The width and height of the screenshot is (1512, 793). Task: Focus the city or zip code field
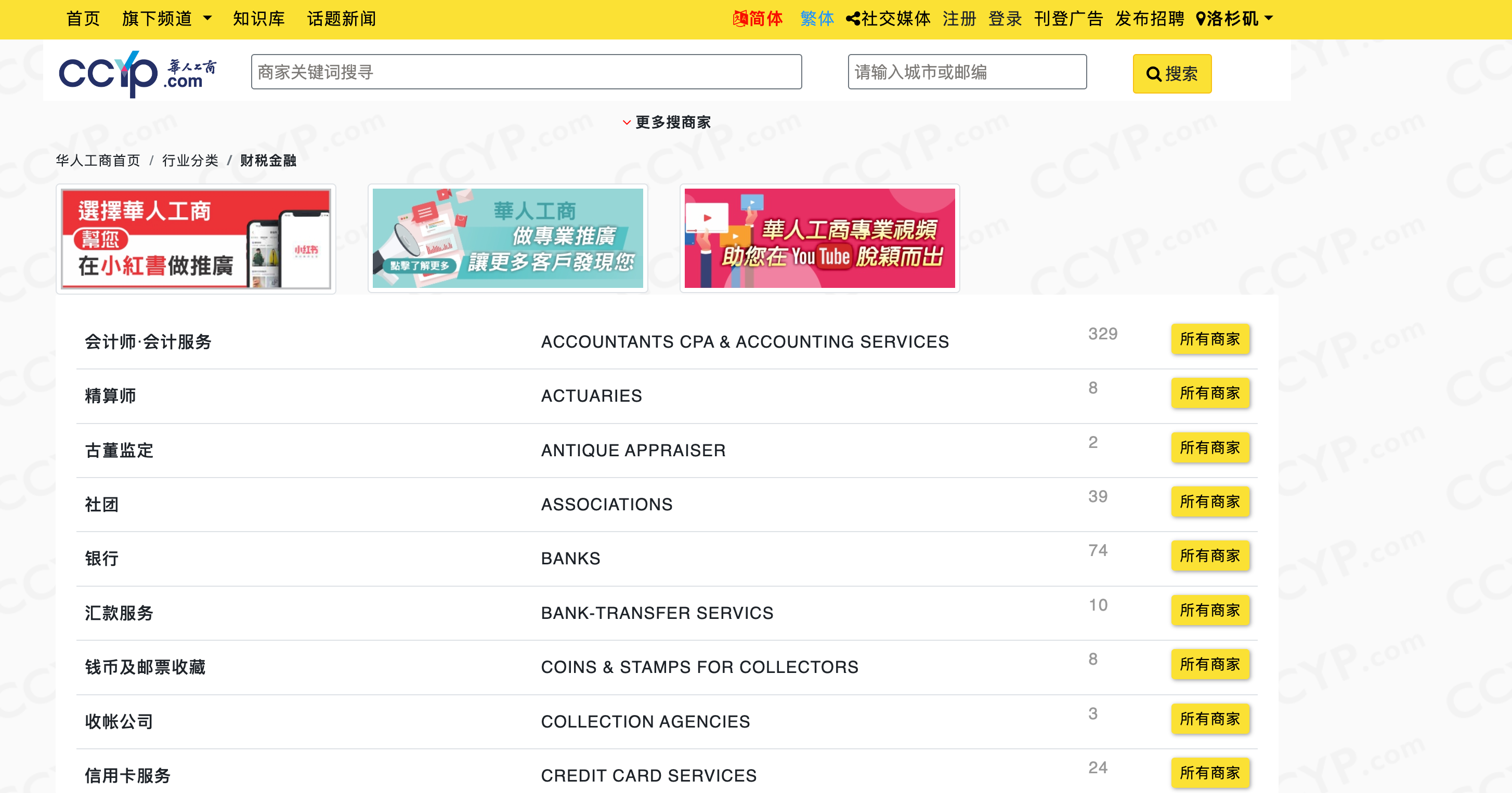coord(967,72)
